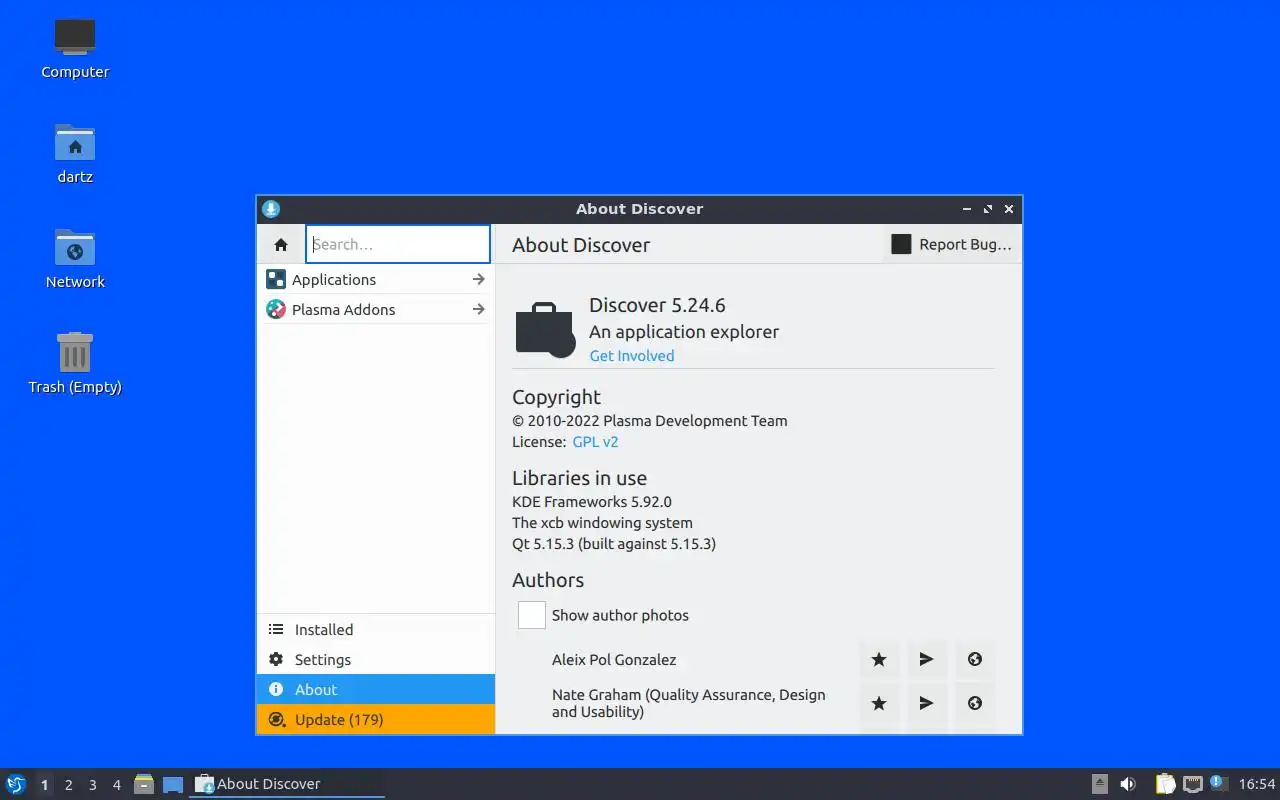Click the clock showing 16:54

click(x=1257, y=784)
